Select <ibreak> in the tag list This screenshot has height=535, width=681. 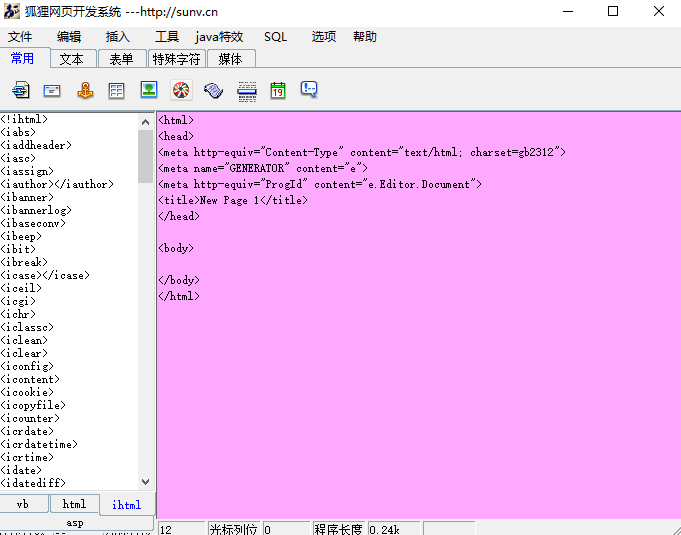(x=24, y=262)
